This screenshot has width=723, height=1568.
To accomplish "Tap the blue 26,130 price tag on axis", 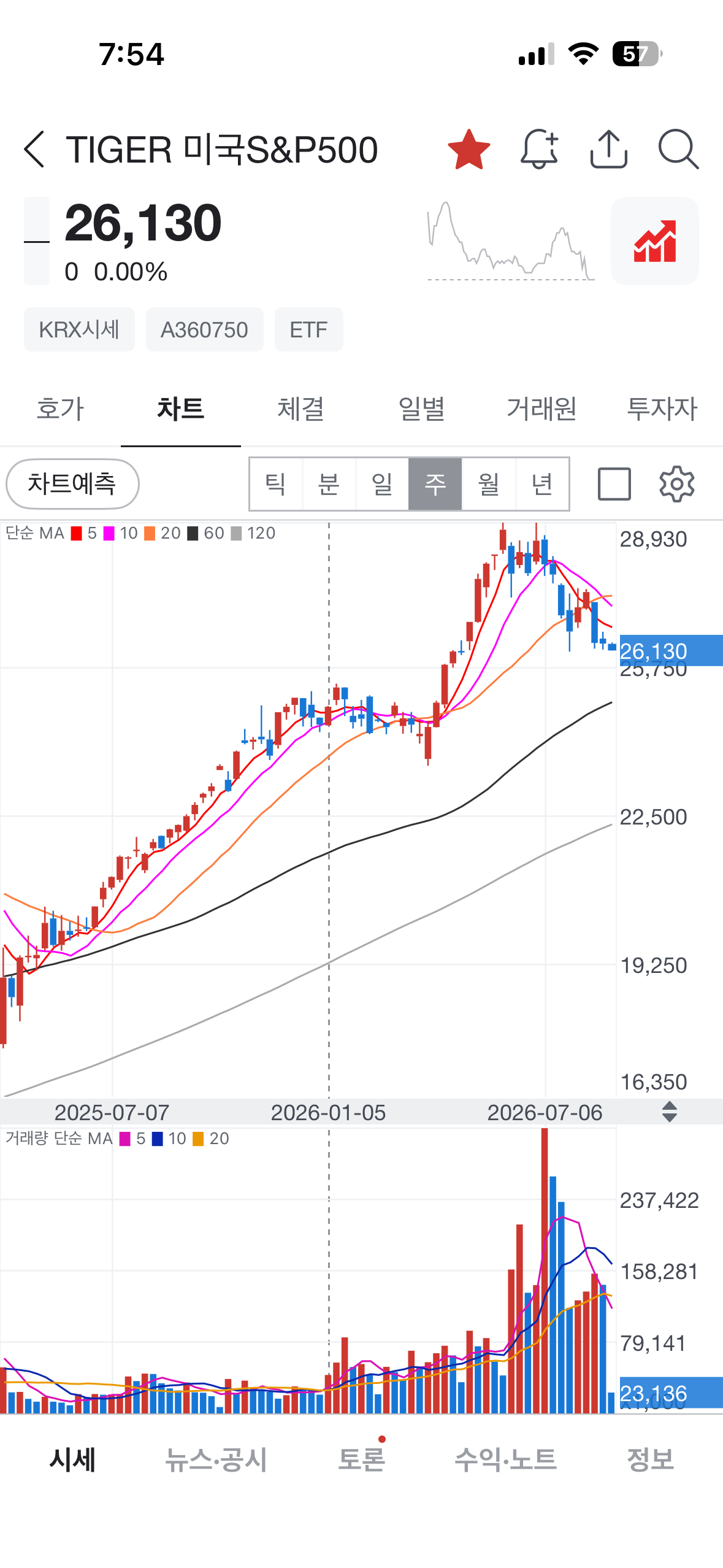I will [671, 650].
